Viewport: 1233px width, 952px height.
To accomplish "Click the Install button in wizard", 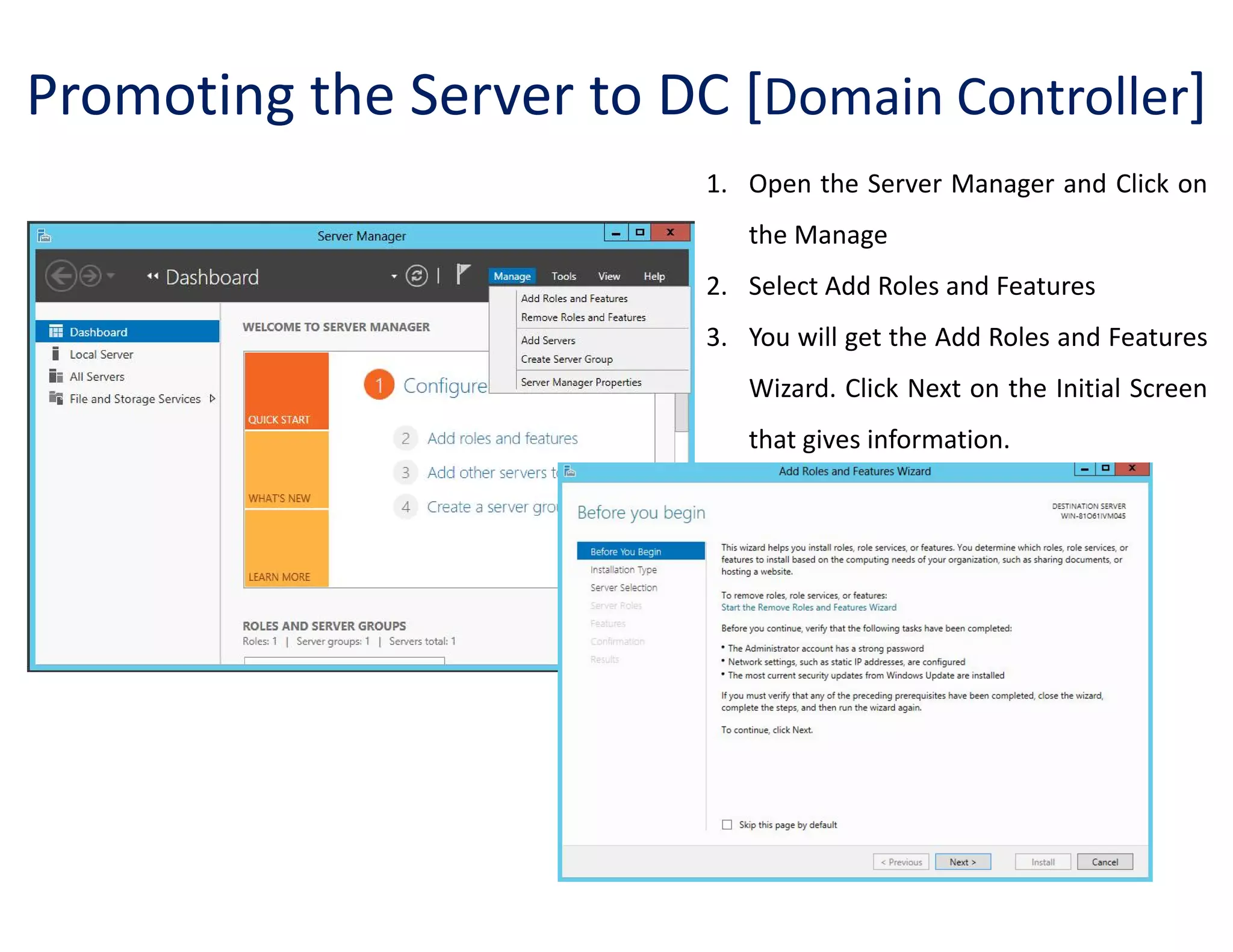I will point(1043,862).
